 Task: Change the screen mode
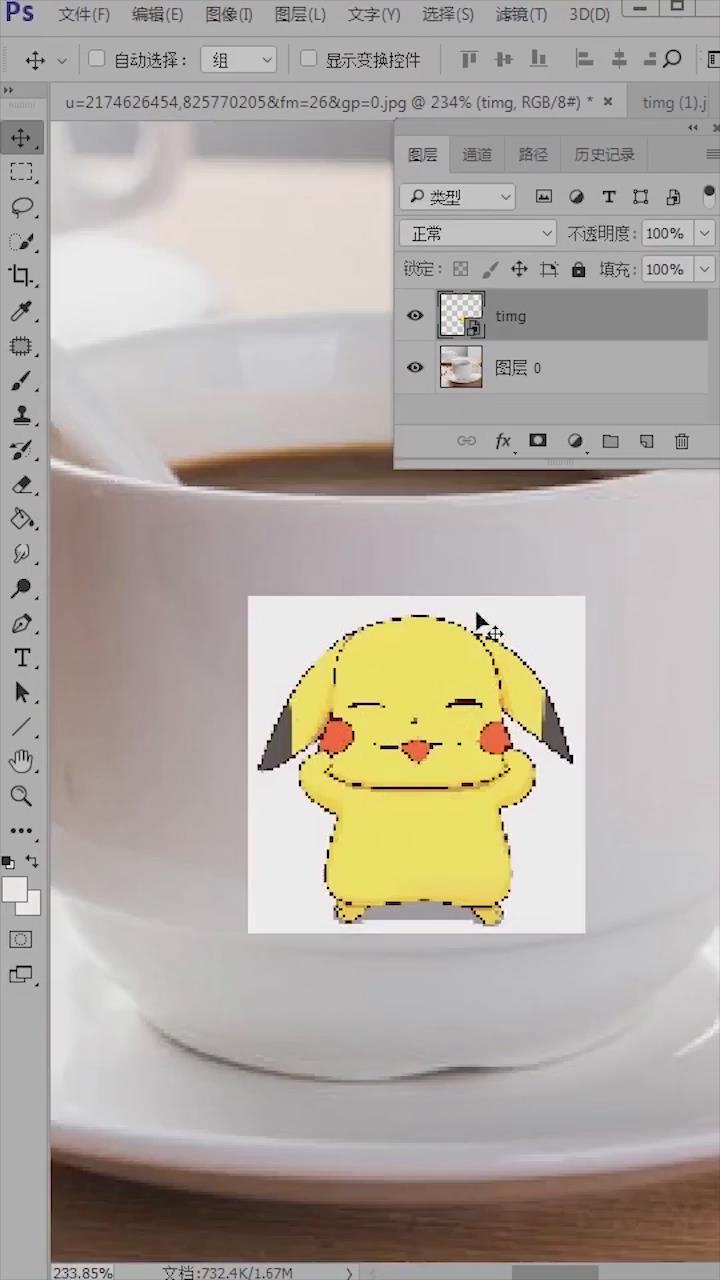click(x=21, y=974)
